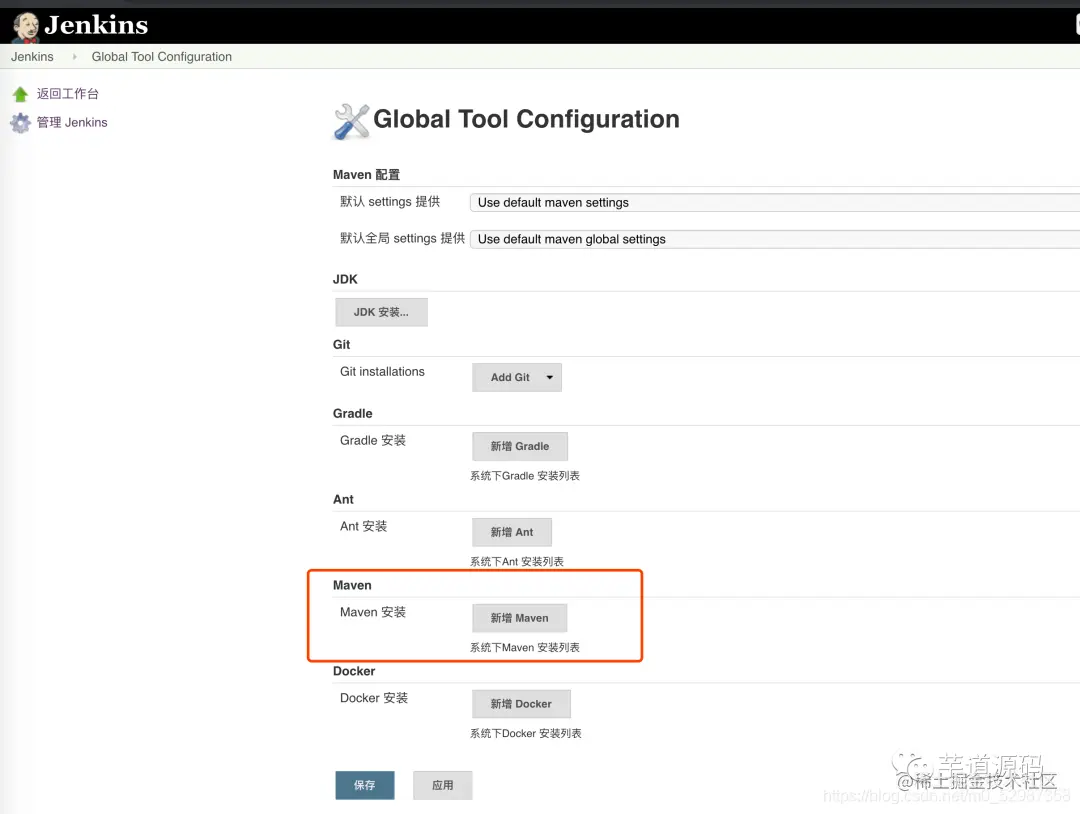Click the Maven 配置 section header

(x=366, y=175)
